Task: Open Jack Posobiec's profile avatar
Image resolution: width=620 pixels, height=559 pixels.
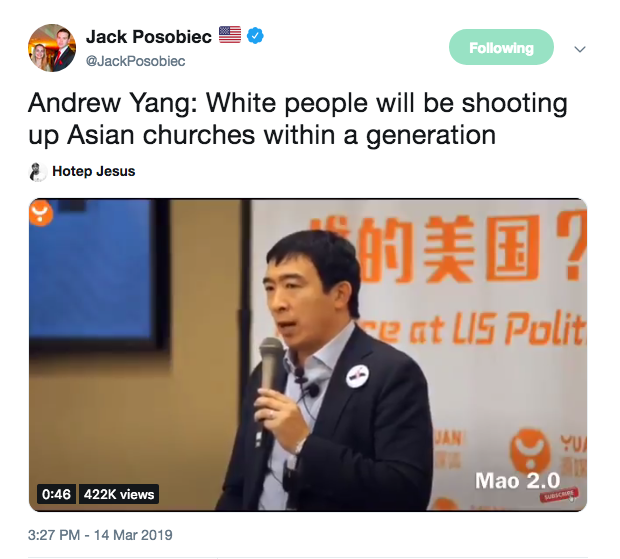Action: [52, 48]
